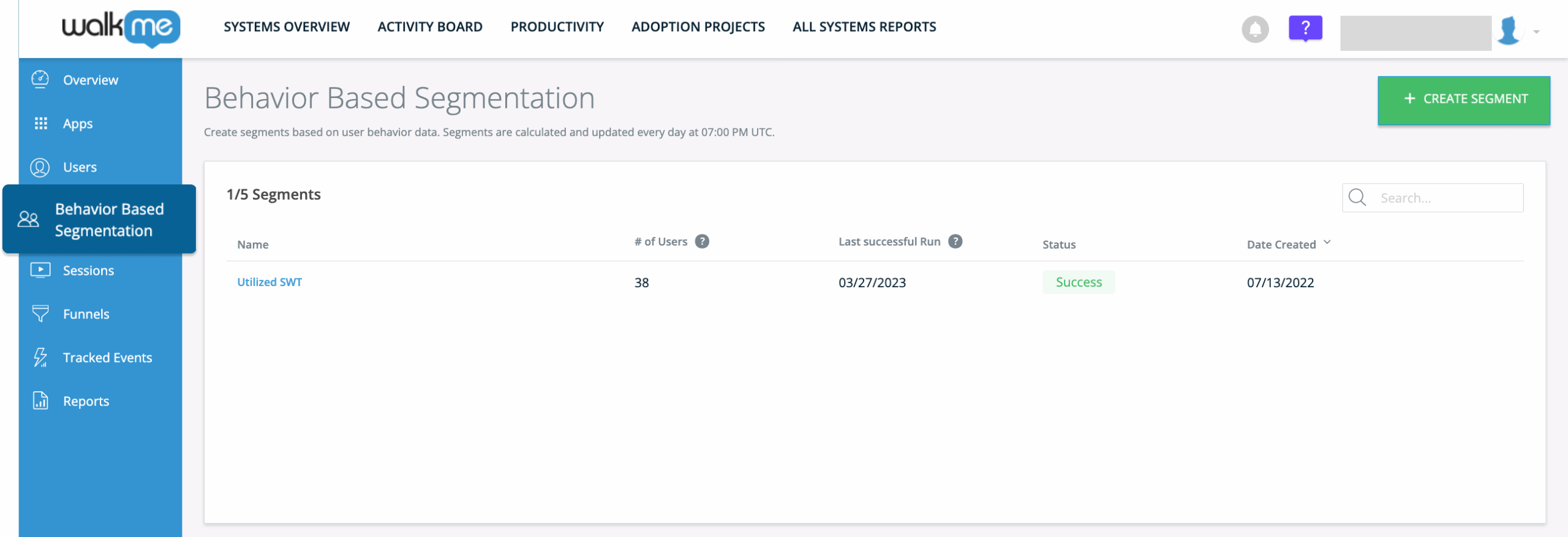Viewport: 1568px width, 537px height.
Task: Switch to the Adoption Projects tab
Action: click(x=698, y=27)
